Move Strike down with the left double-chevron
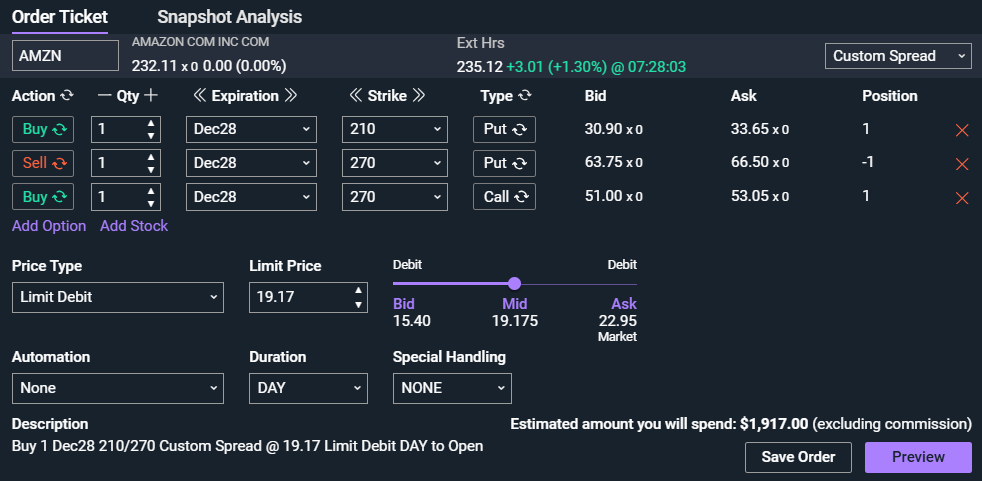This screenshot has height=481, width=982. [x=355, y=96]
